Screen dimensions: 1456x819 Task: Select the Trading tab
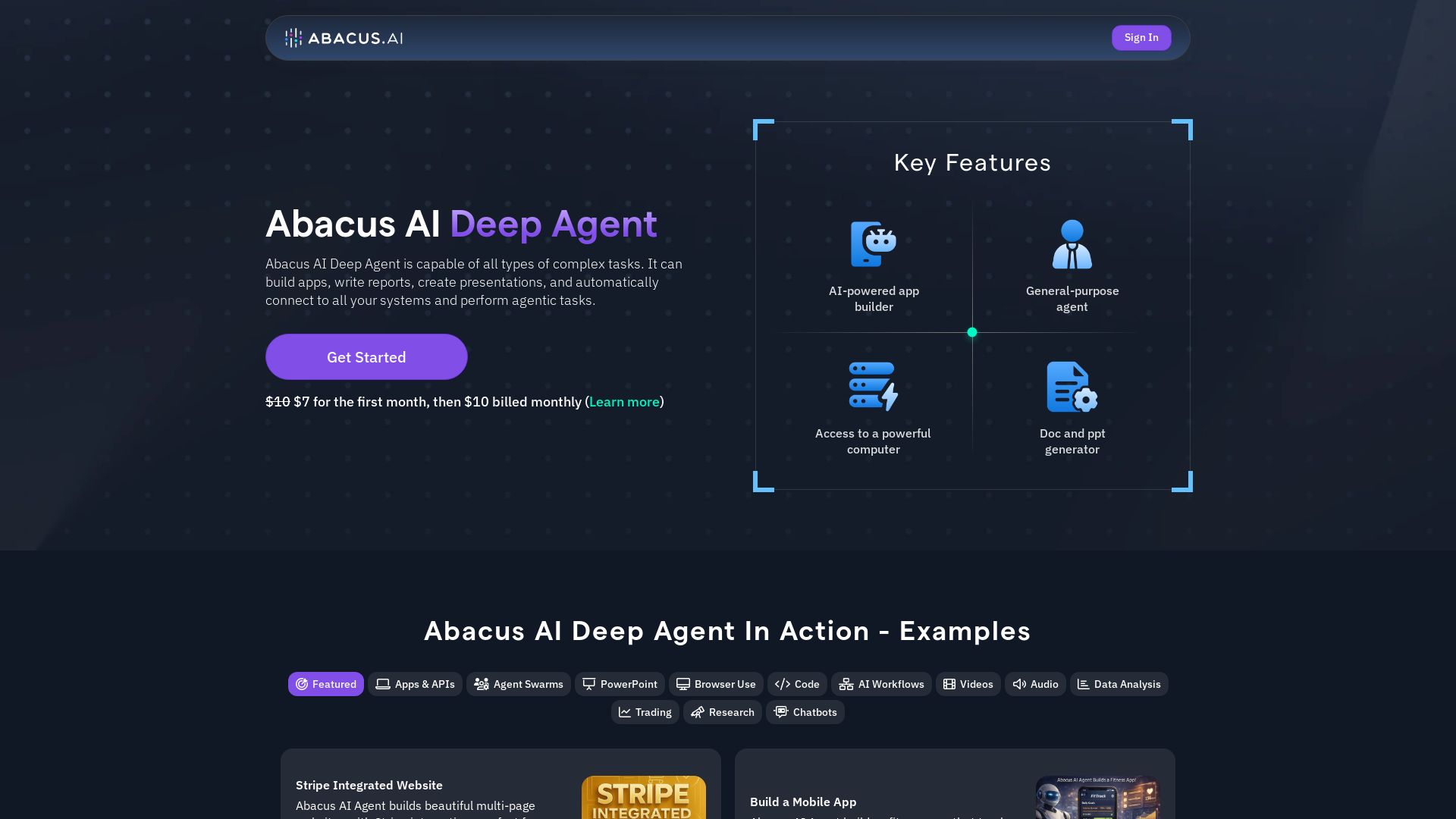(645, 712)
